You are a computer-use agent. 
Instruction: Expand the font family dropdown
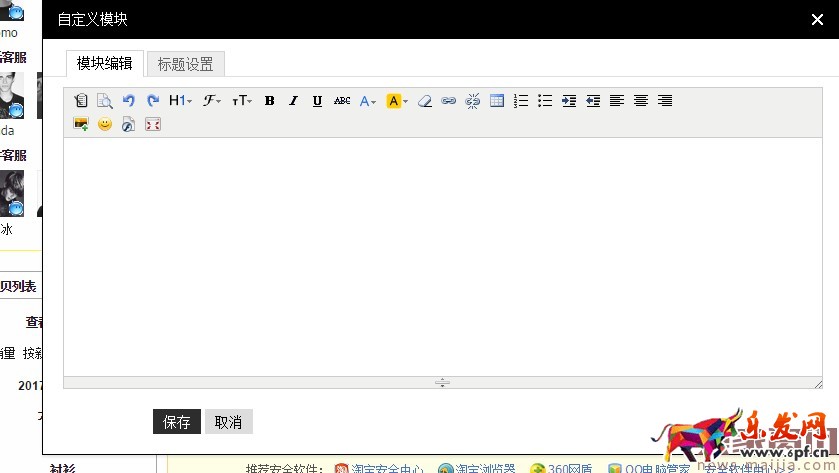pyautogui.click(x=212, y=101)
